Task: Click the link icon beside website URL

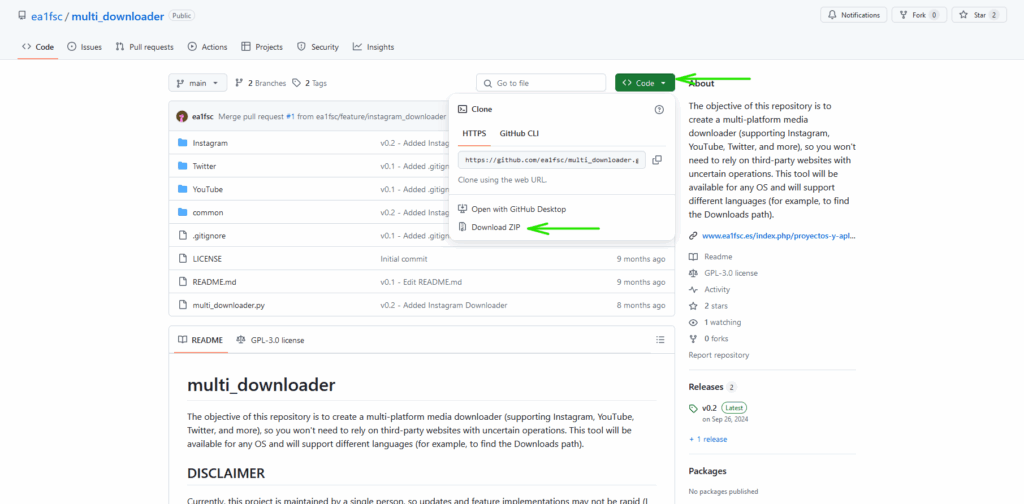Action: tap(693, 236)
